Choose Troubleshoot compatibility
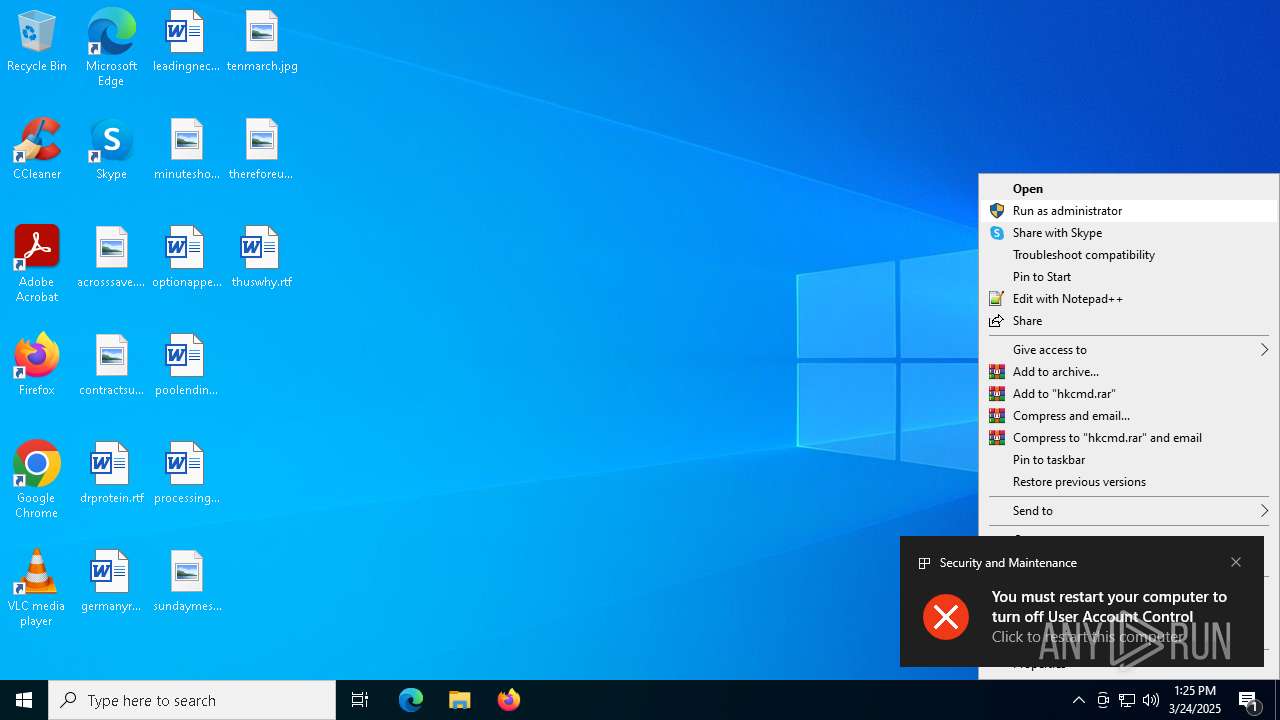The height and width of the screenshot is (720, 1280). click(x=1128, y=255)
